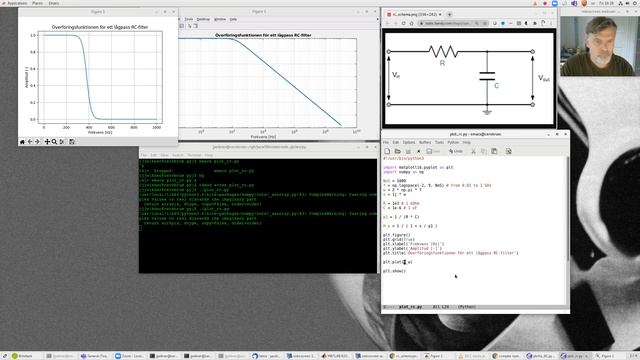Open Desktop menu in MATLAB figure window

click(203, 19)
